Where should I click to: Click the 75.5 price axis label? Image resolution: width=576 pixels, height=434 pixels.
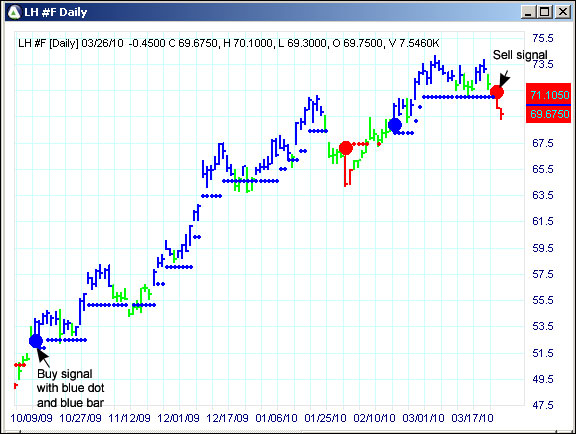[543, 38]
